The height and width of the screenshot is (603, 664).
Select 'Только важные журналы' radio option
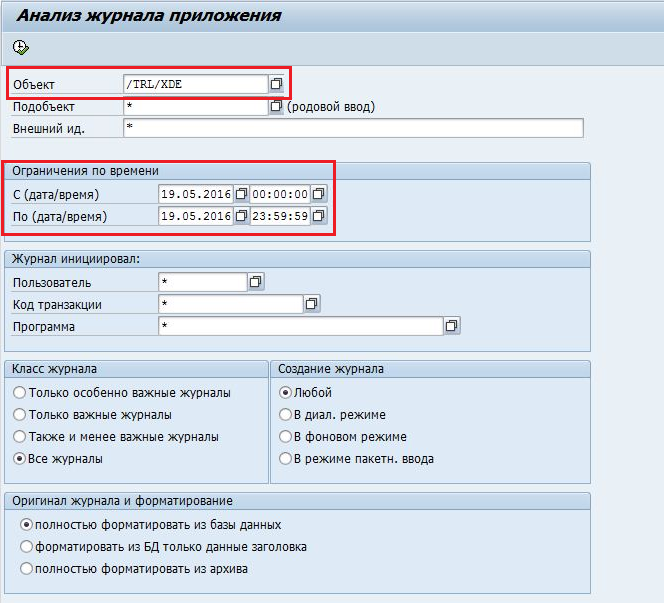click(19, 415)
